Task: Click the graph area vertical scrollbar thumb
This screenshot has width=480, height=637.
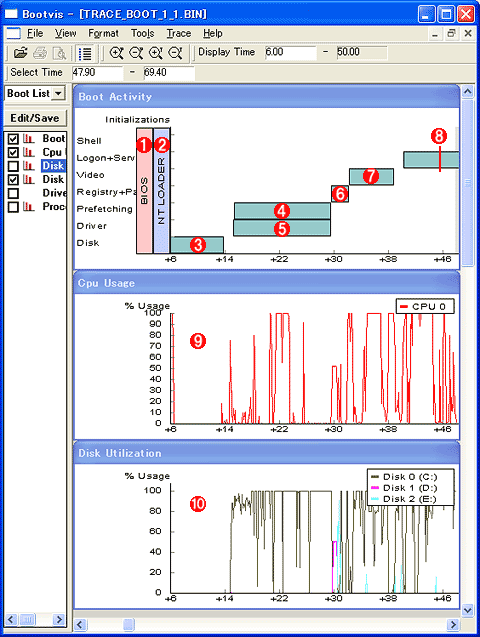Action: [467, 182]
